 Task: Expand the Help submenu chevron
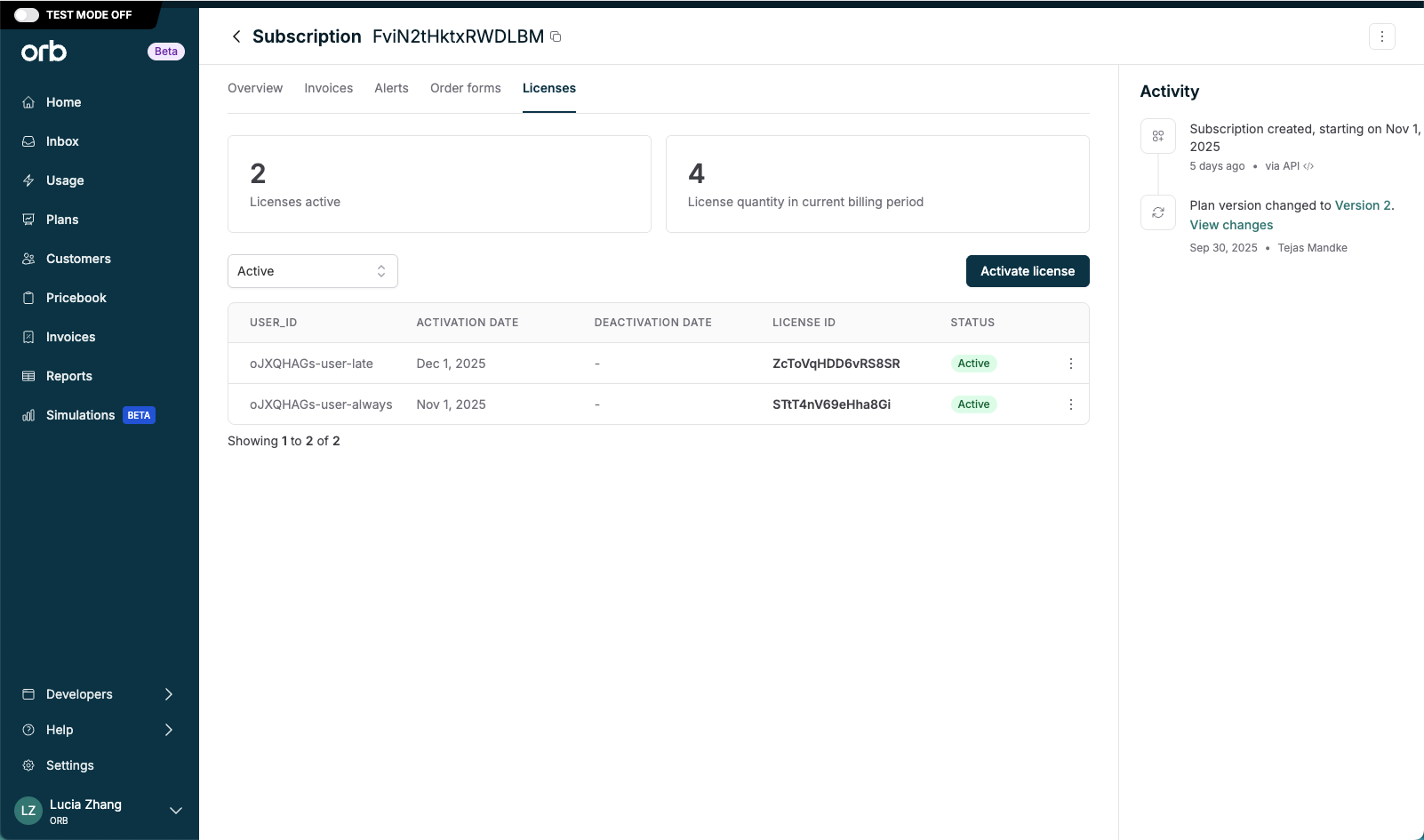[x=169, y=730]
